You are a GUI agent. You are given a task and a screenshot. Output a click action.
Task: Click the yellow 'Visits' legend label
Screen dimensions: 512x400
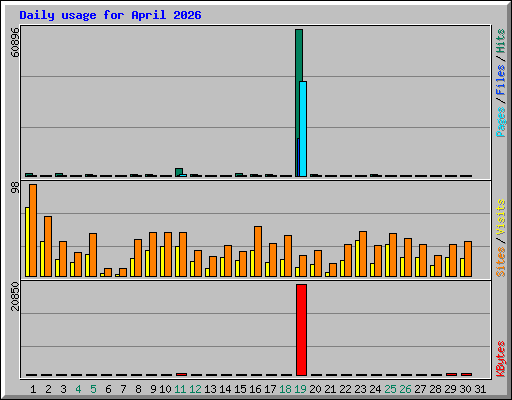500,217
